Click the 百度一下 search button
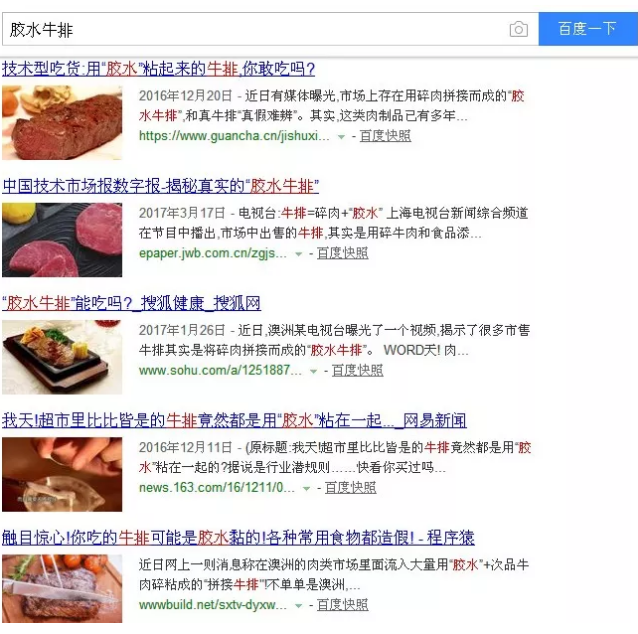Viewport: 638px width, 634px height. pos(588,29)
